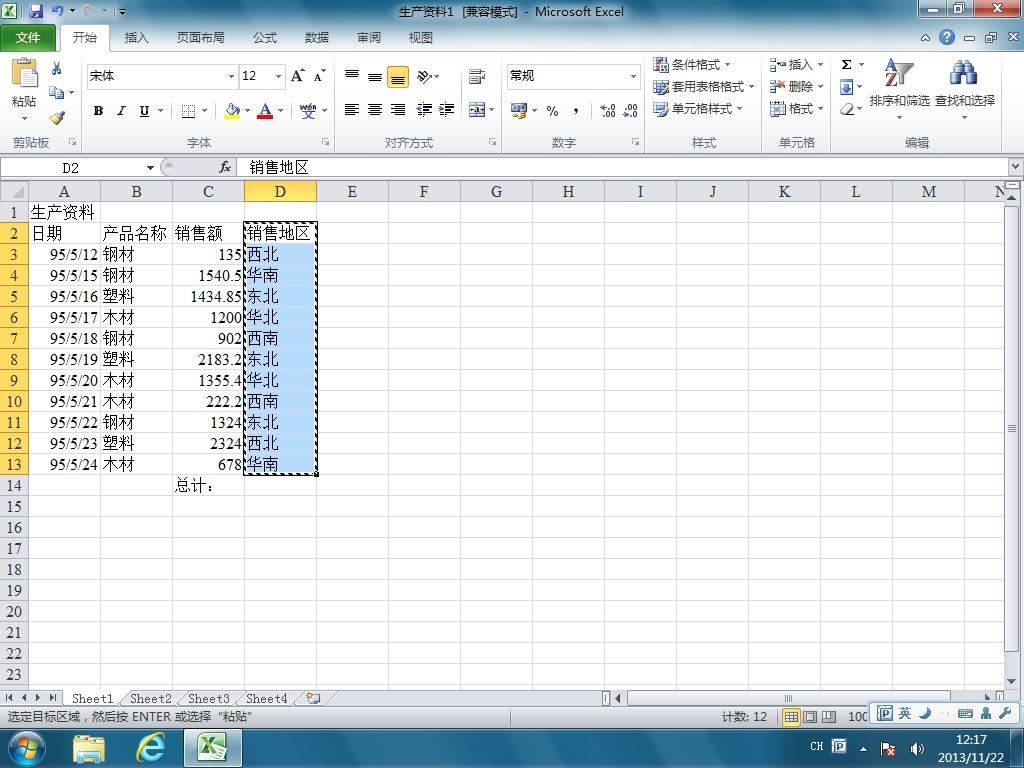Toggle align text right

tap(398, 110)
